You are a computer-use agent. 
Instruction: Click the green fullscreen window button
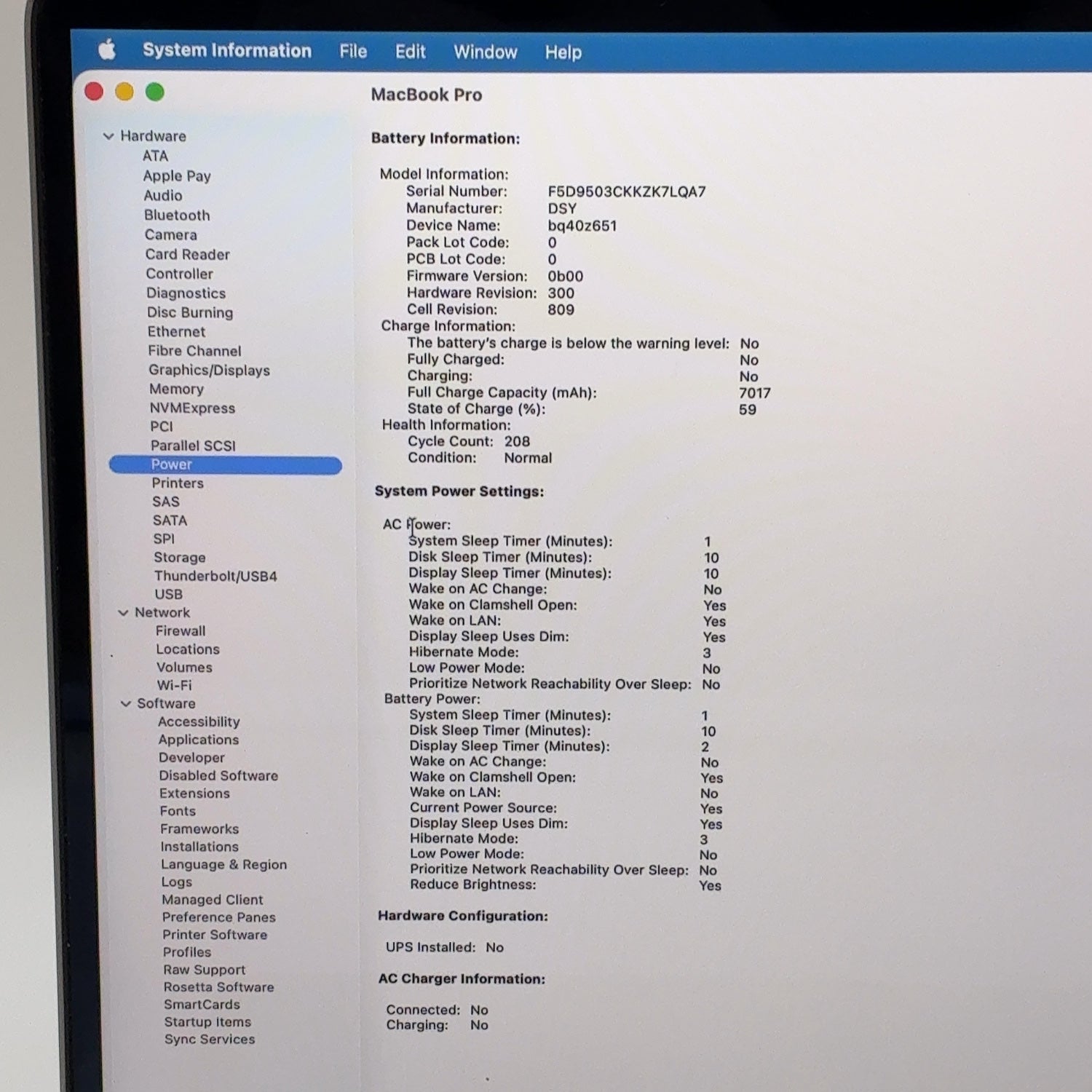pos(154,92)
